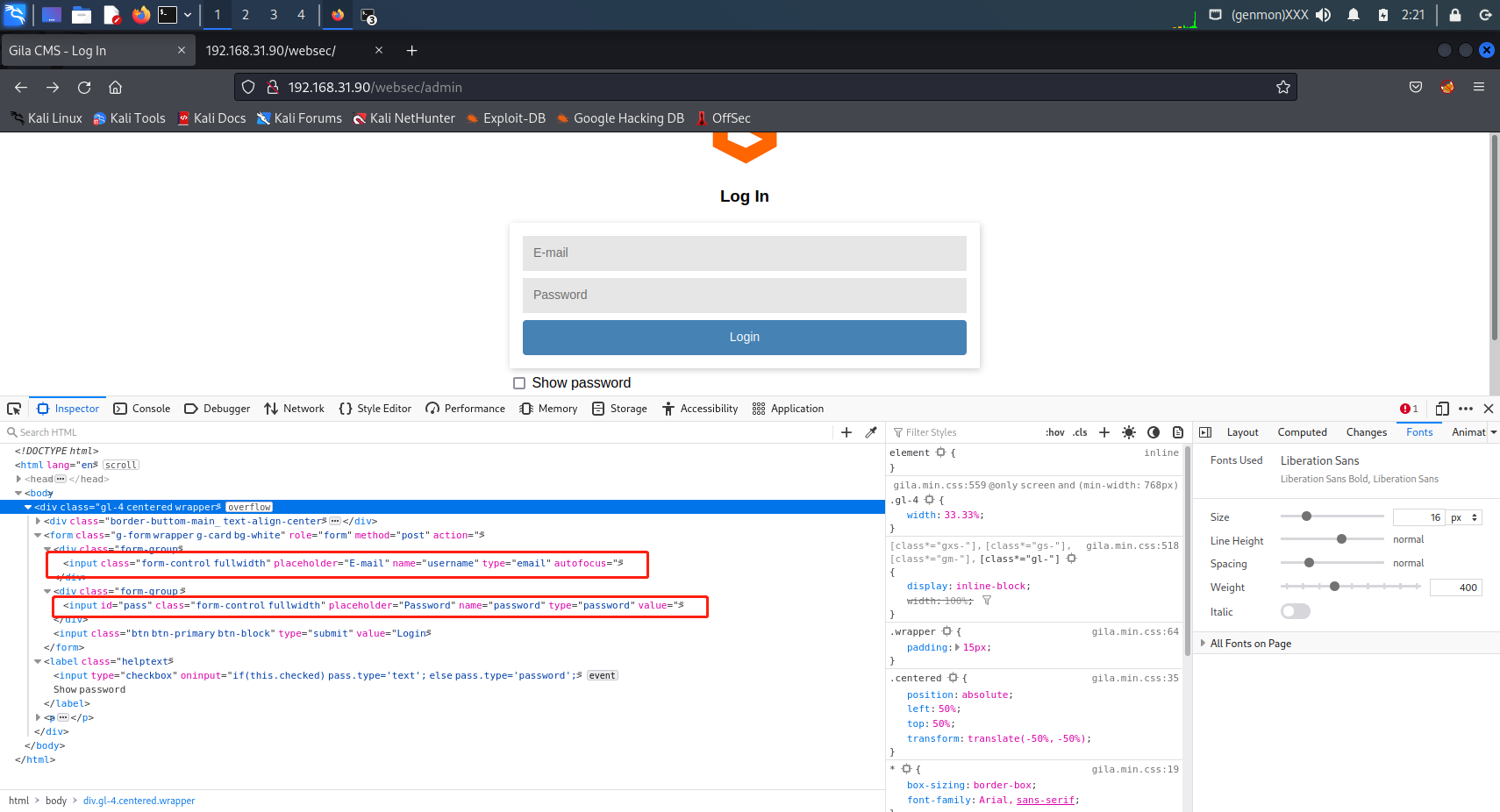Toggle light color scheme simulation

point(1129,432)
